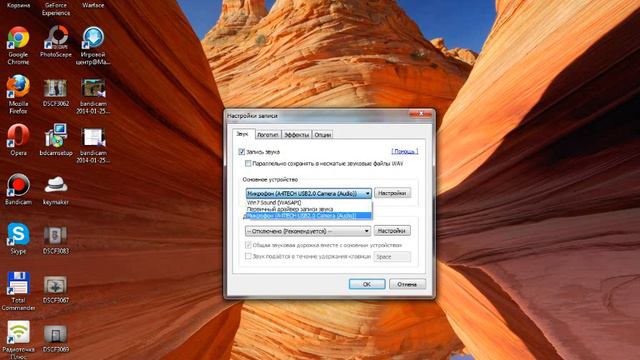
Task: Pick the highlighted Микрофон A4TECH list entry
Action: pos(309,216)
